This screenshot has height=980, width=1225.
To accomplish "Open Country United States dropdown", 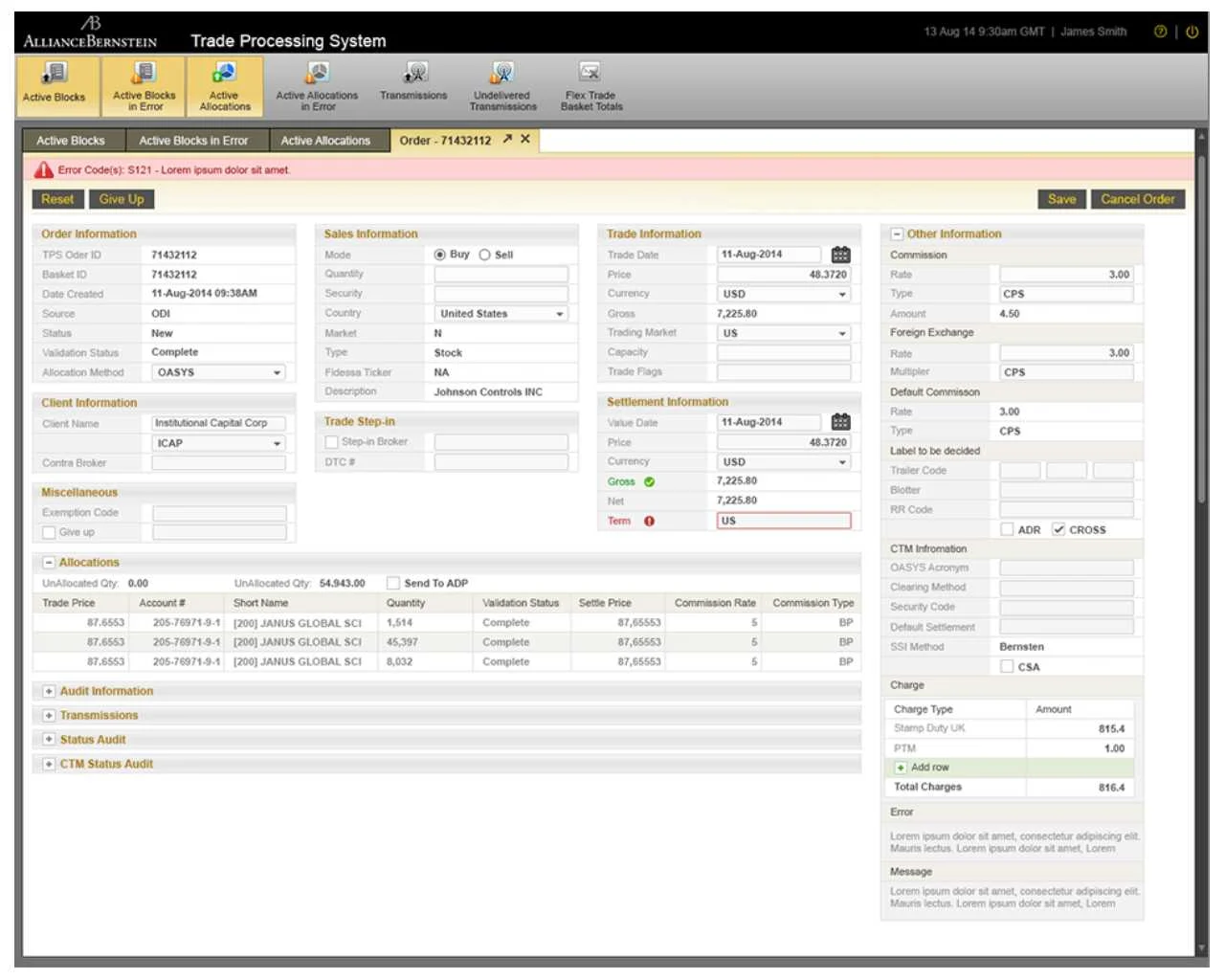I will pos(501,314).
